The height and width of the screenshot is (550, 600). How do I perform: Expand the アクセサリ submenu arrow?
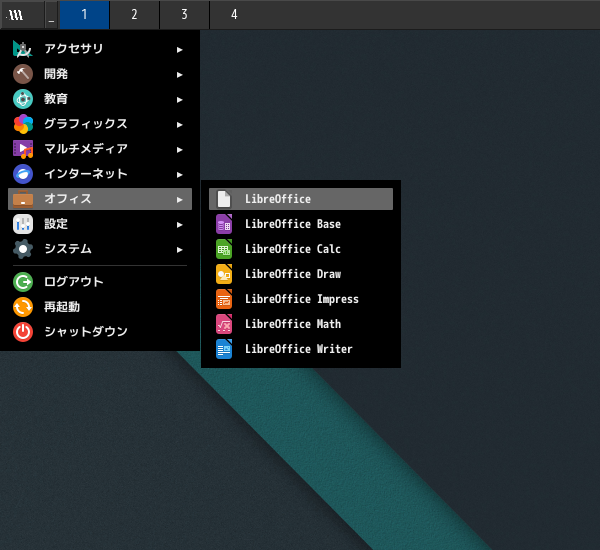click(180, 49)
